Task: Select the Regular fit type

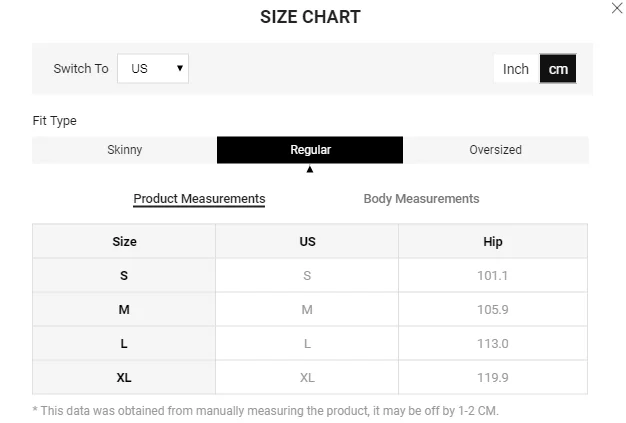Action: point(310,150)
